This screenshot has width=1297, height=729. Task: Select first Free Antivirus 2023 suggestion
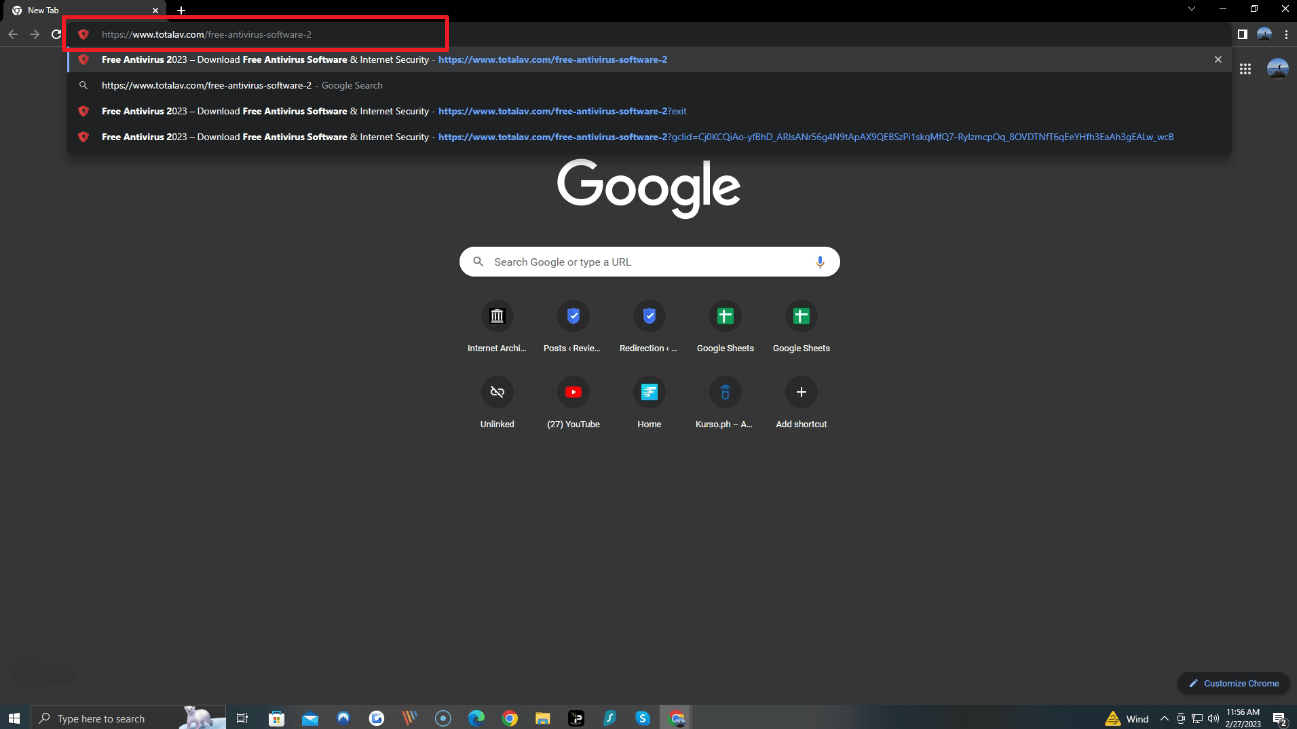click(x=649, y=60)
